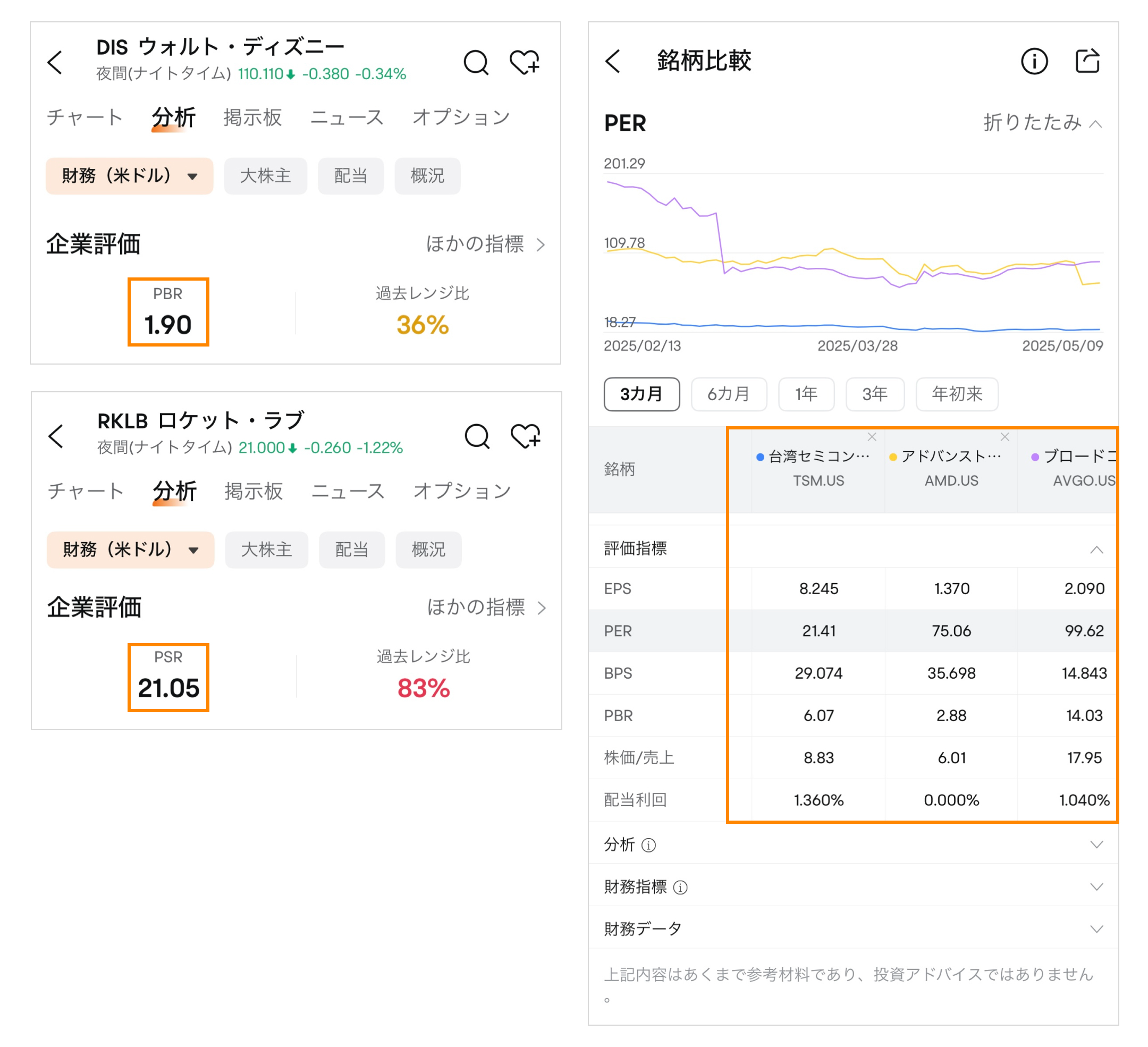The width and height of the screenshot is (1148, 1047).
Task: Click the search icon in DIS header
Action: (476, 62)
